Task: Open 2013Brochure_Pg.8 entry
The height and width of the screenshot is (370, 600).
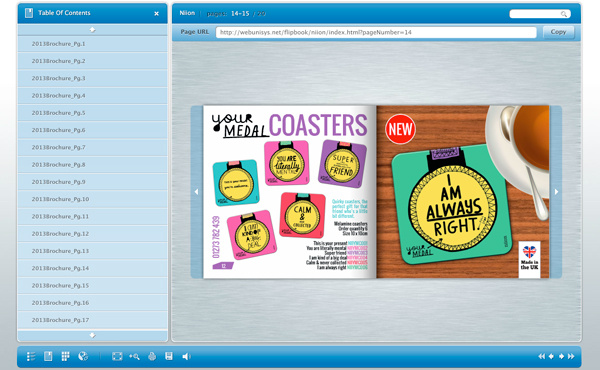Action: click(x=92, y=165)
